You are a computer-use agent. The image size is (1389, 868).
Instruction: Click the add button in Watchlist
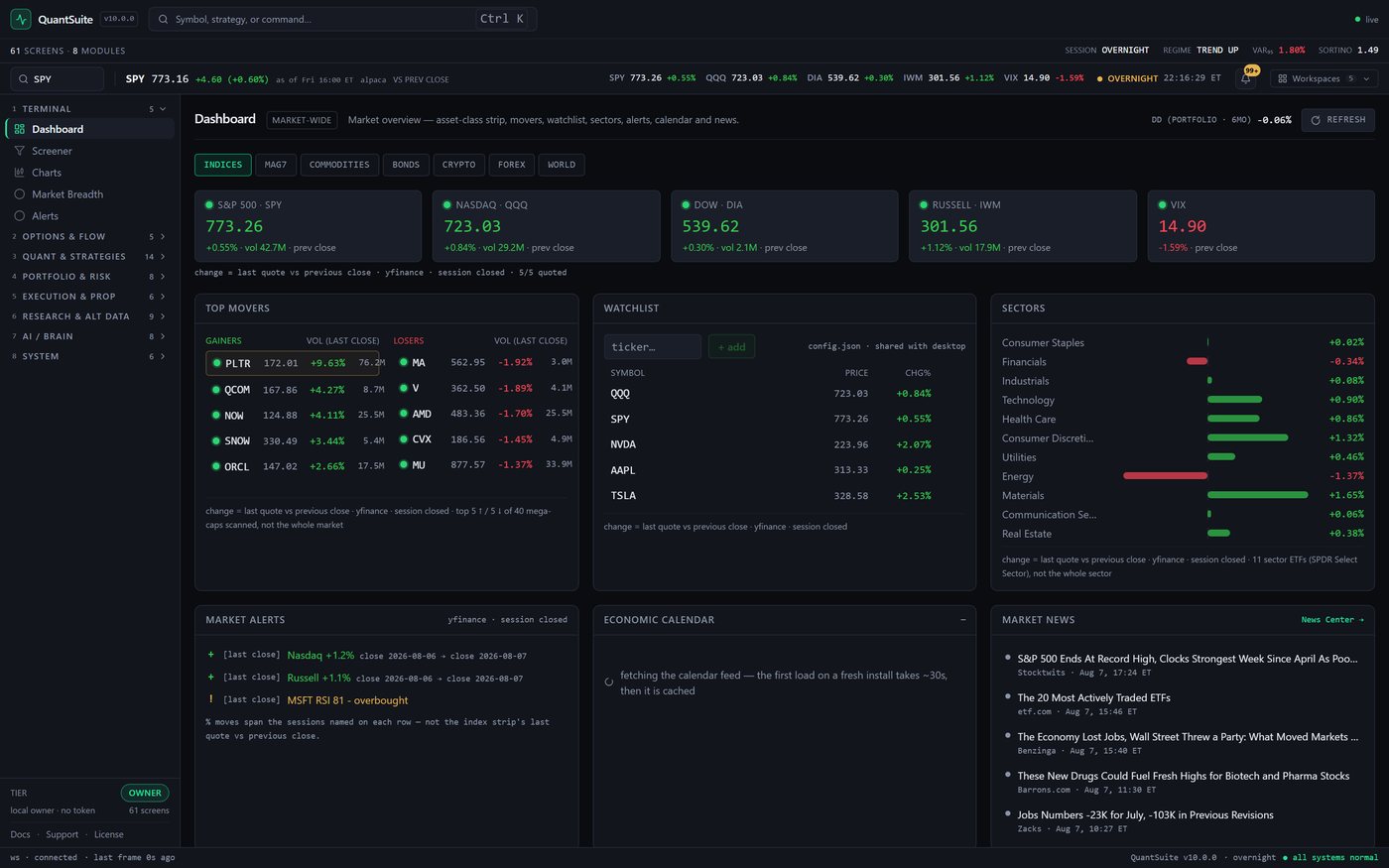pyautogui.click(x=731, y=346)
